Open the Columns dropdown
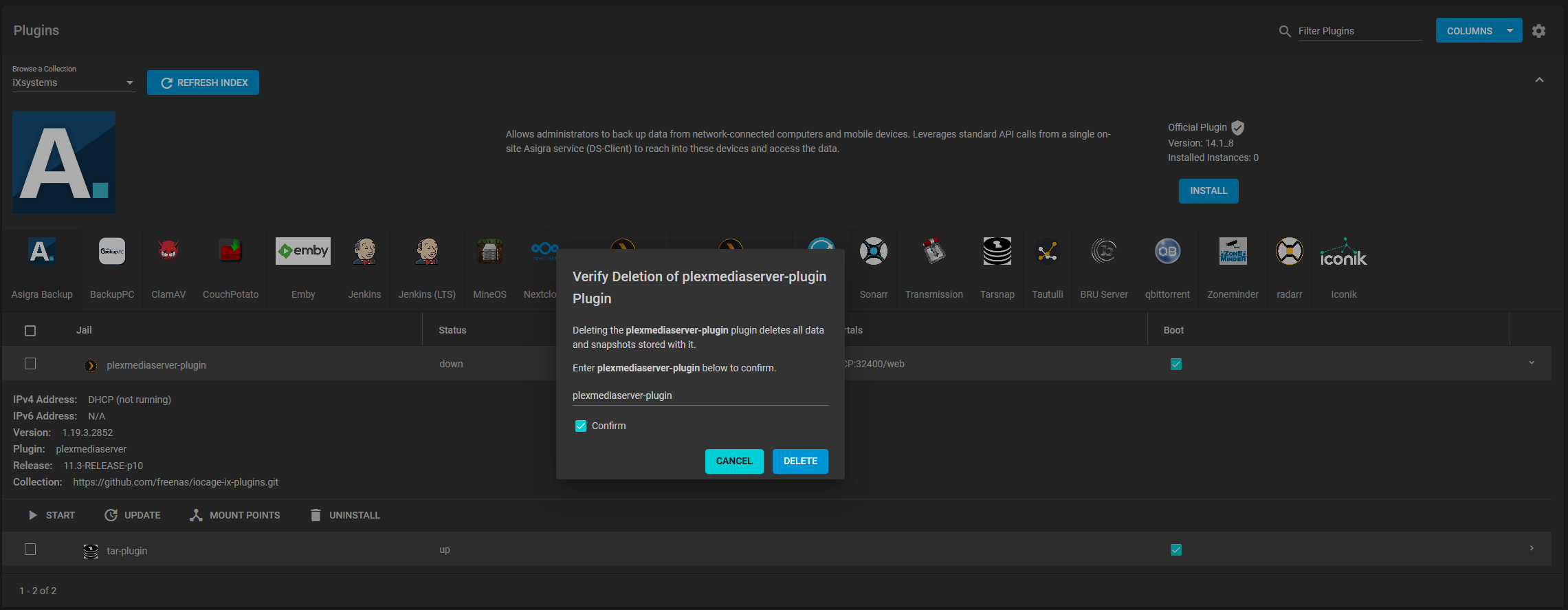 pos(1479,31)
